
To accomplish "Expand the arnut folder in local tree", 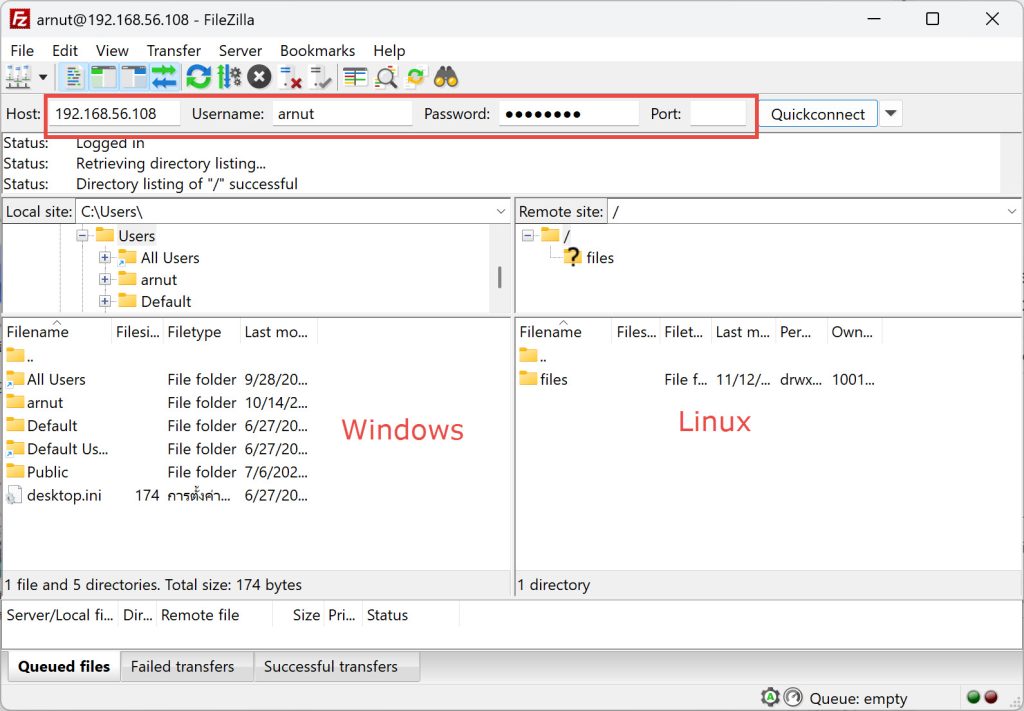I will click(x=105, y=280).
